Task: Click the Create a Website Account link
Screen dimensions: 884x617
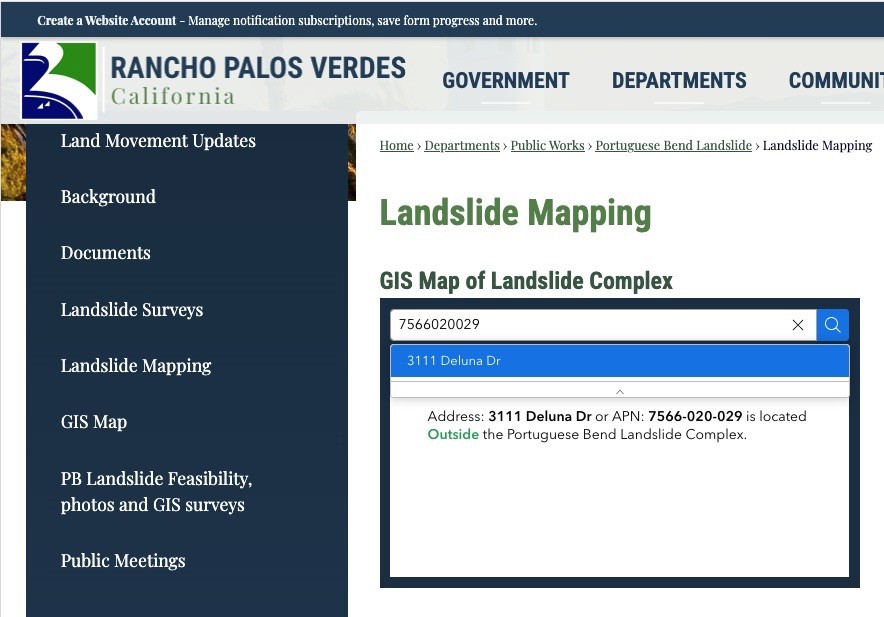Action: click(x=106, y=20)
